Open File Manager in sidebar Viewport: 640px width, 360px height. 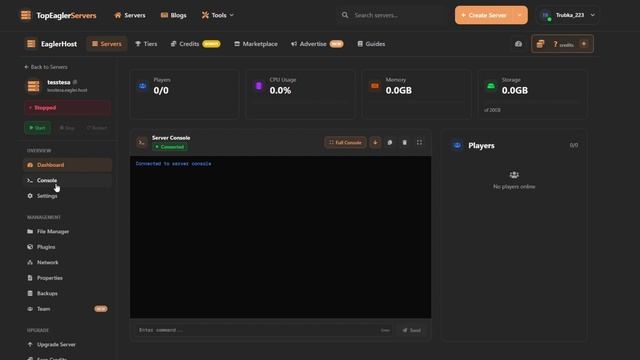click(x=67, y=231)
